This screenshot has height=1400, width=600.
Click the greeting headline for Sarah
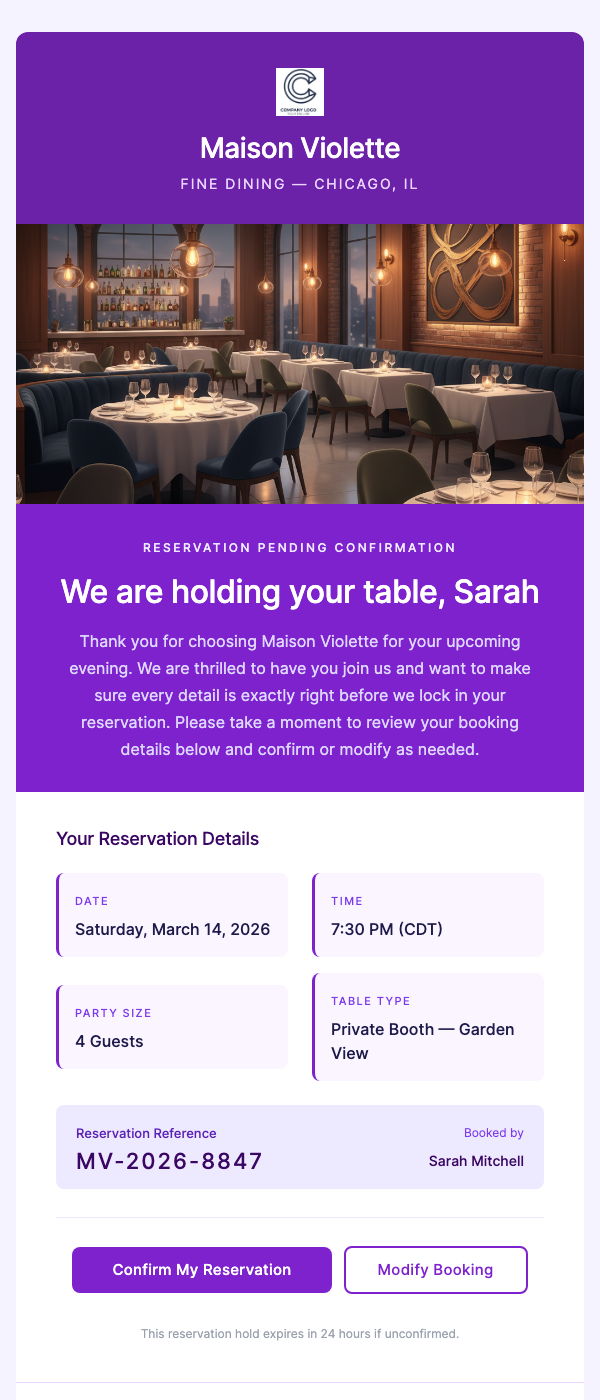tap(299, 591)
